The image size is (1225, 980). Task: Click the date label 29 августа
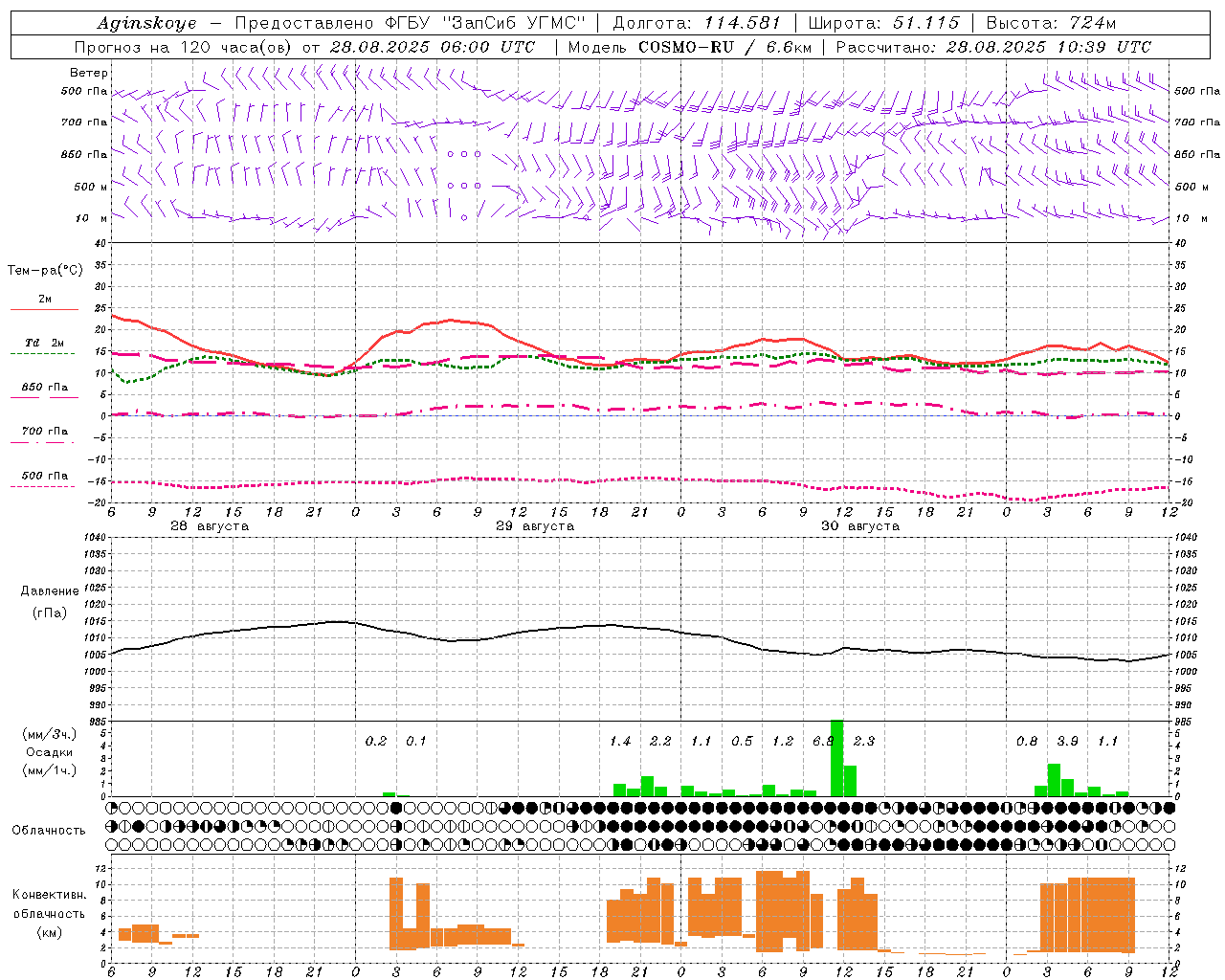[x=535, y=526]
